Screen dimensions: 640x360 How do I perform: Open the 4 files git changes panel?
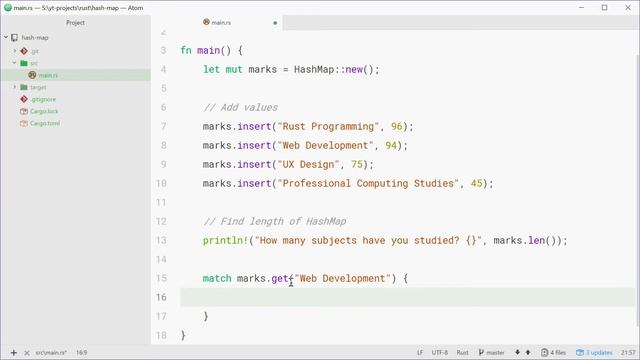(553, 353)
